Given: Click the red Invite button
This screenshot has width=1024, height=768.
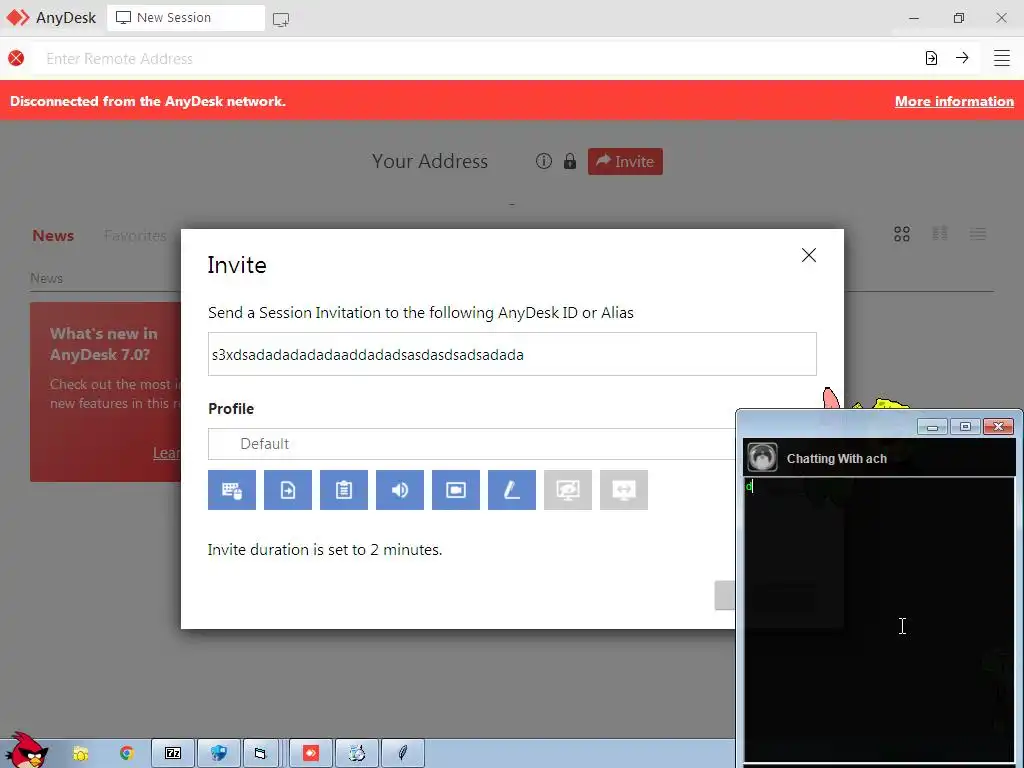Looking at the screenshot, I should point(625,161).
